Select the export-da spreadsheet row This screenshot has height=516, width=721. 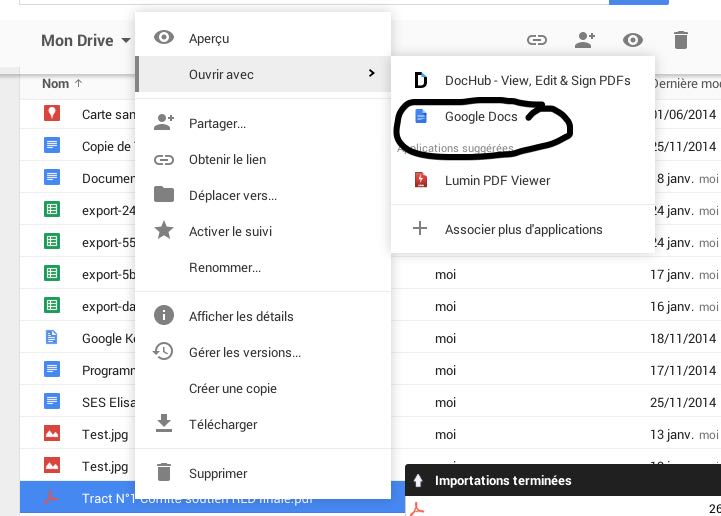(x=78, y=306)
